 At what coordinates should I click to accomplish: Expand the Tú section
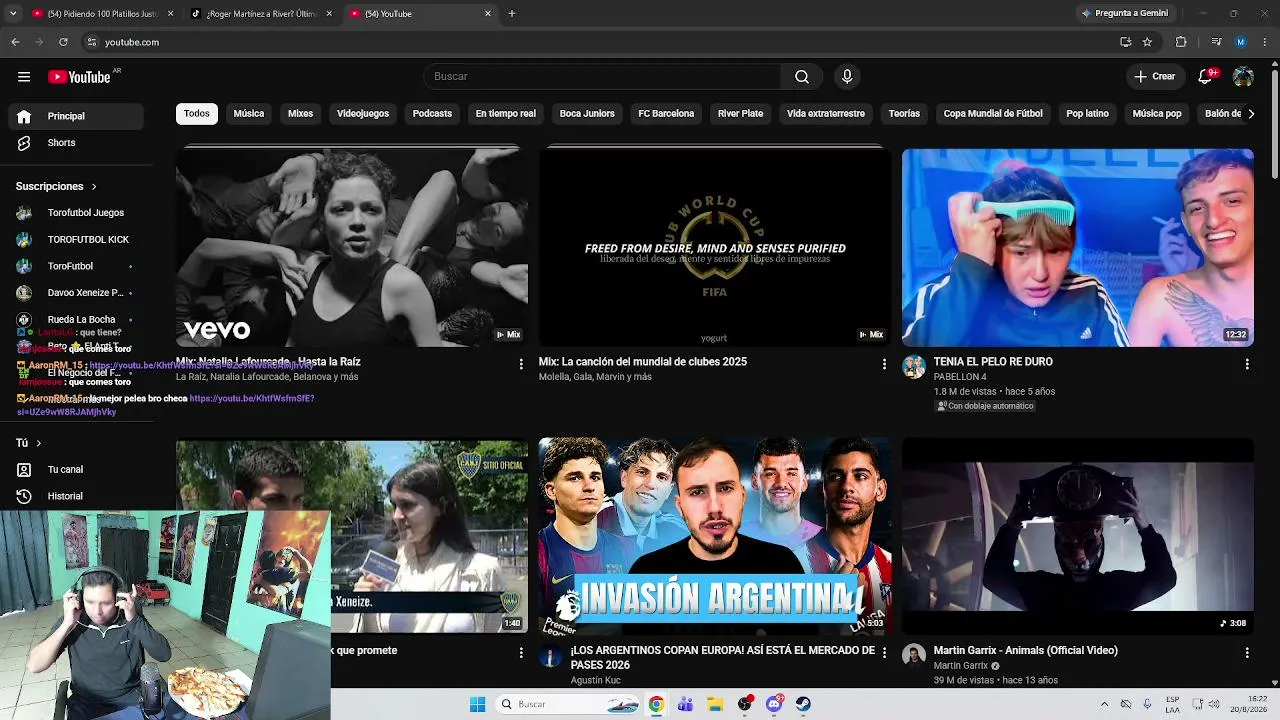[29, 443]
